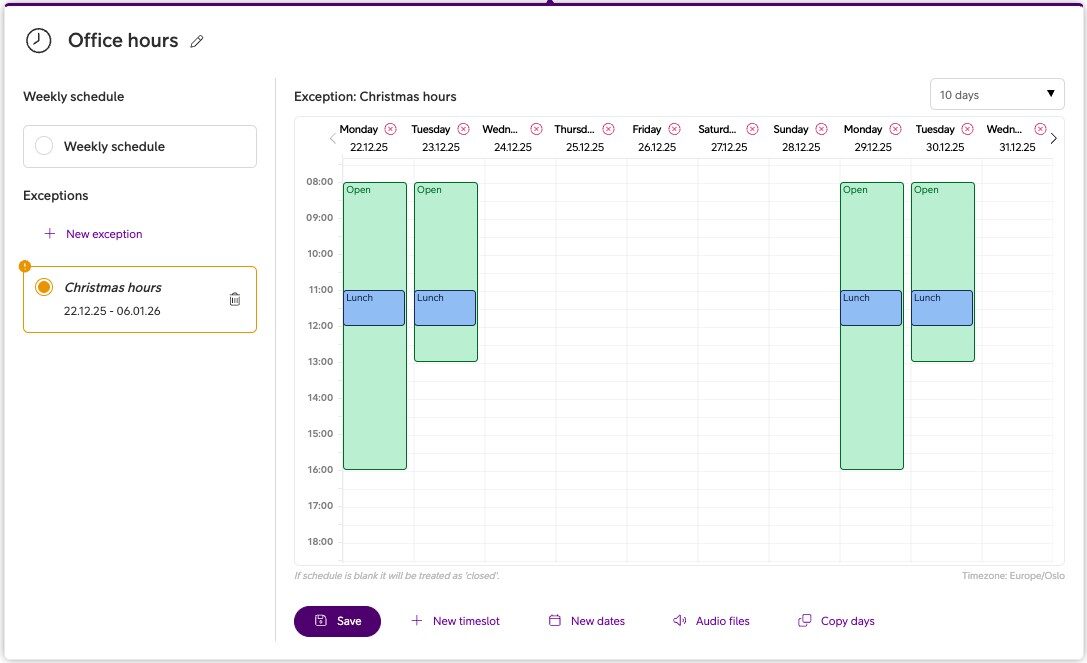Delete Christmas hours using the trash icon
This screenshot has height=663, width=1087.
pos(235,299)
